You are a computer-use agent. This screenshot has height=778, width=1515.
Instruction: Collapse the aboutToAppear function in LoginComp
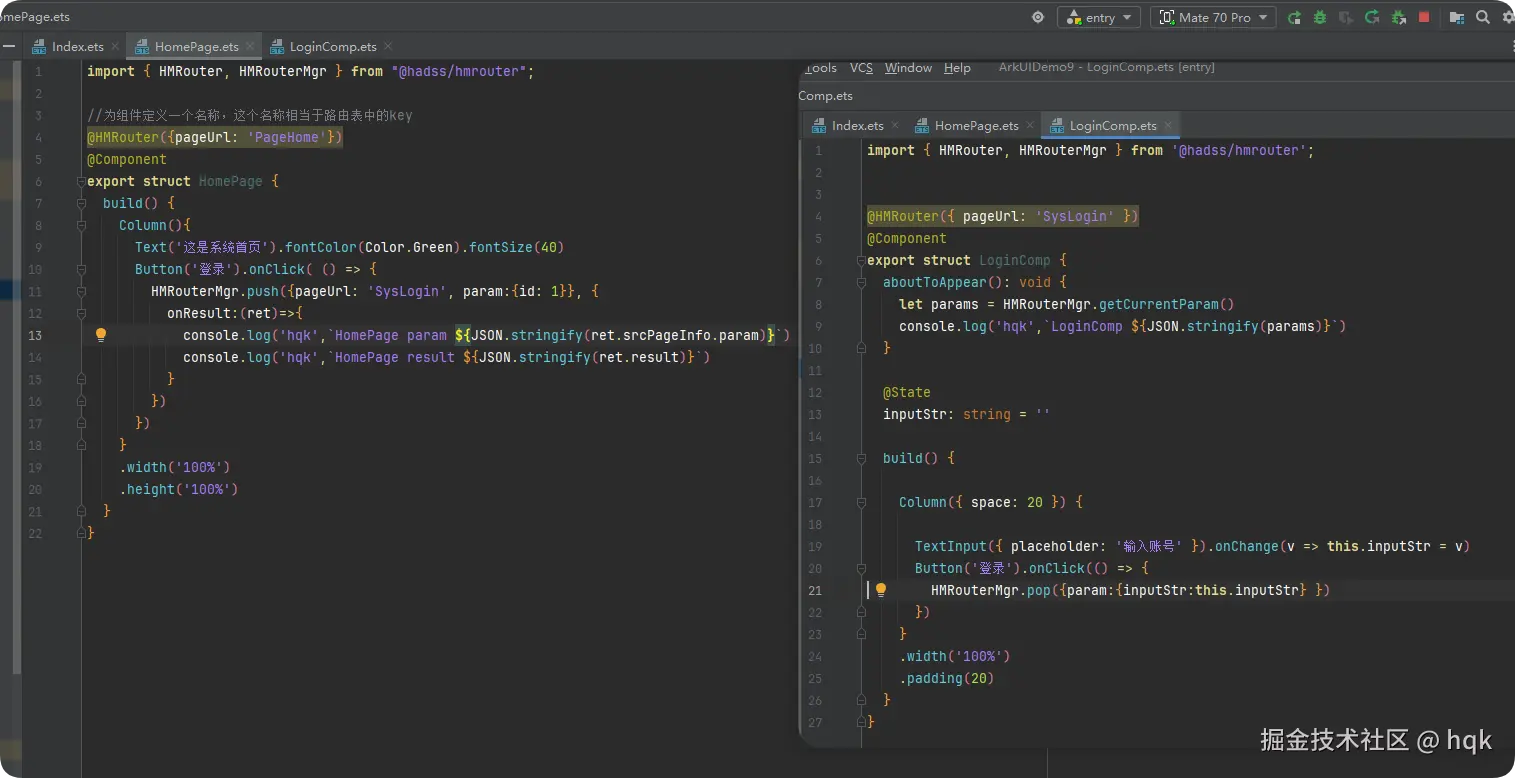859,283
